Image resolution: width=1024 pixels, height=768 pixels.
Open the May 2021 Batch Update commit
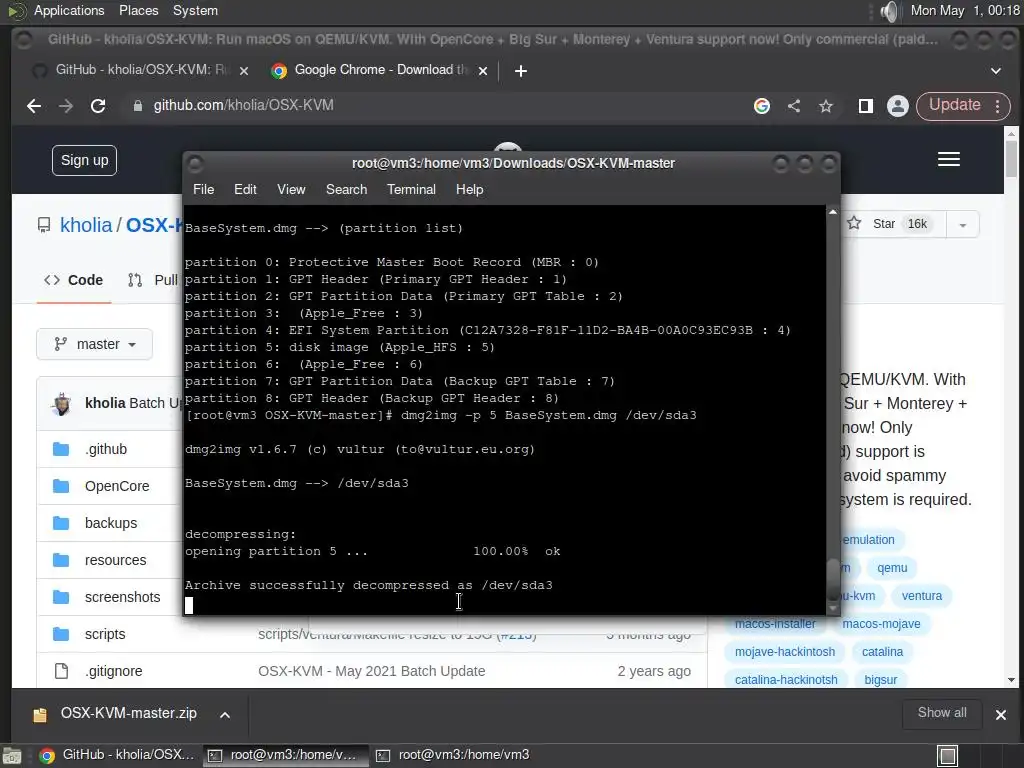pyautogui.click(x=372, y=671)
